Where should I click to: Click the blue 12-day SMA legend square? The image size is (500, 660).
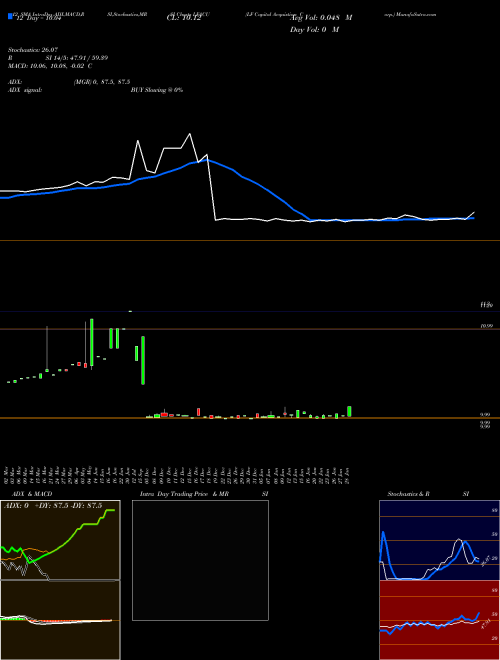[x=10, y=16]
